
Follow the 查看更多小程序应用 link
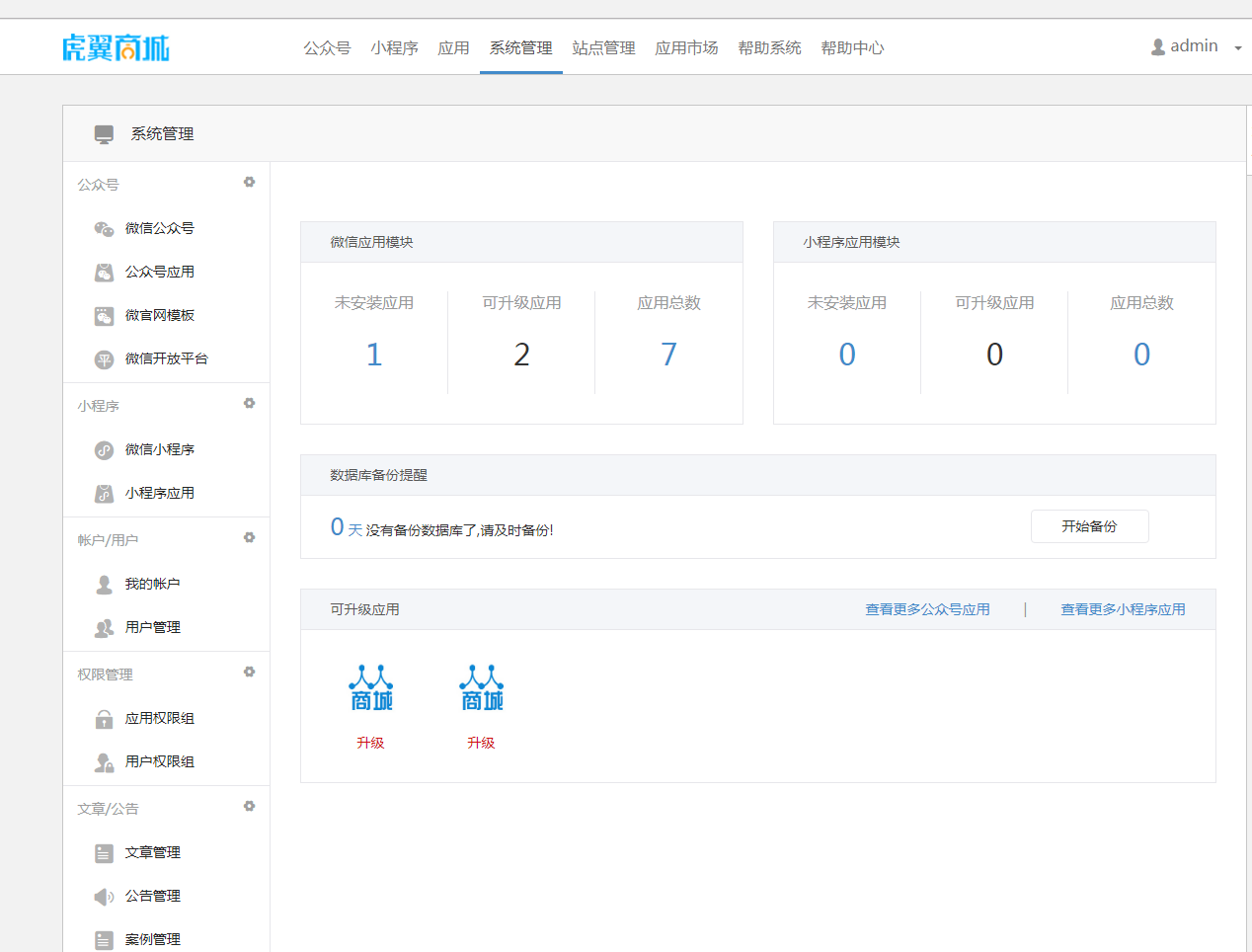pyautogui.click(x=1123, y=609)
